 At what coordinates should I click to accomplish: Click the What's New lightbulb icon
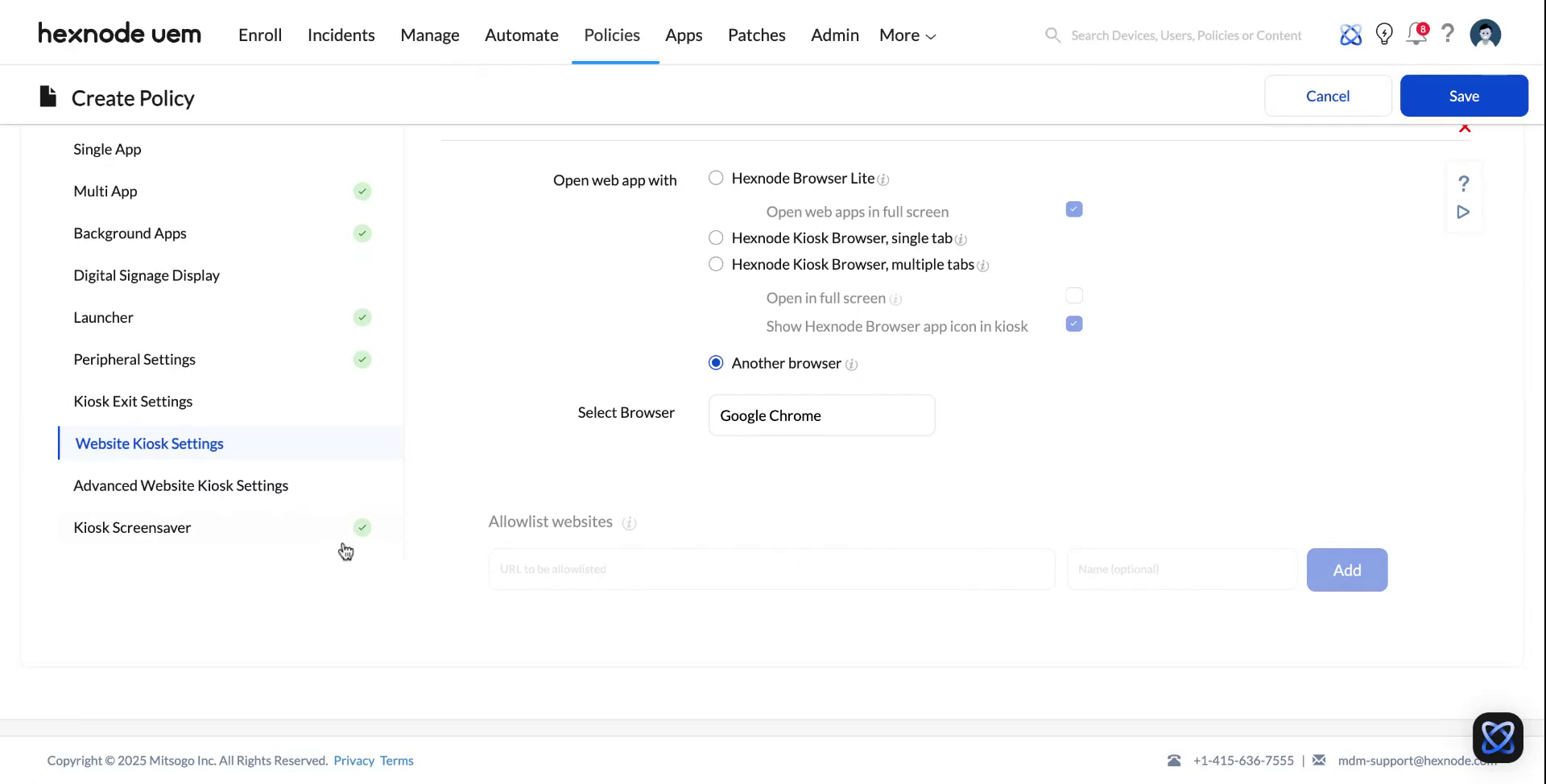[1384, 34]
